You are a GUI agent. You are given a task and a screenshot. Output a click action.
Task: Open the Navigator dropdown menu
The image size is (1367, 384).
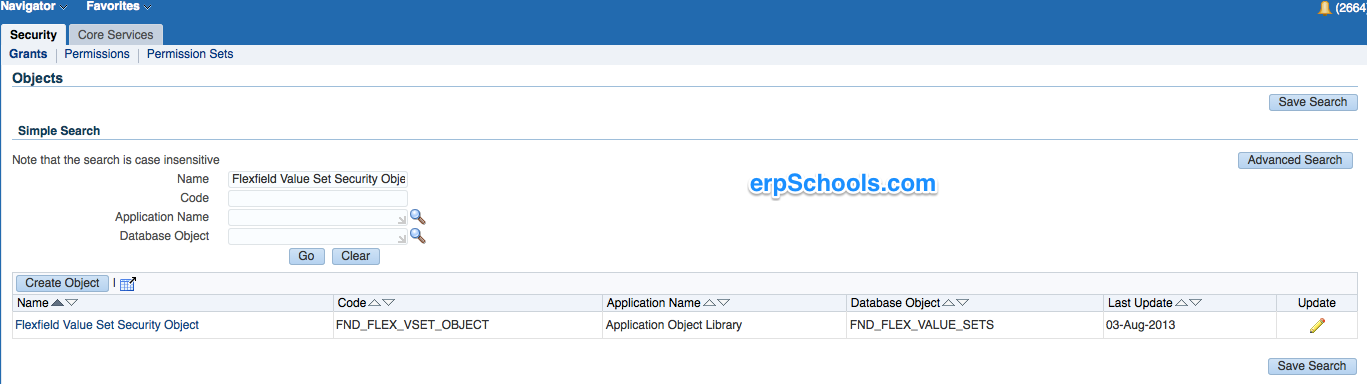pyautogui.click(x=33, y=7)
